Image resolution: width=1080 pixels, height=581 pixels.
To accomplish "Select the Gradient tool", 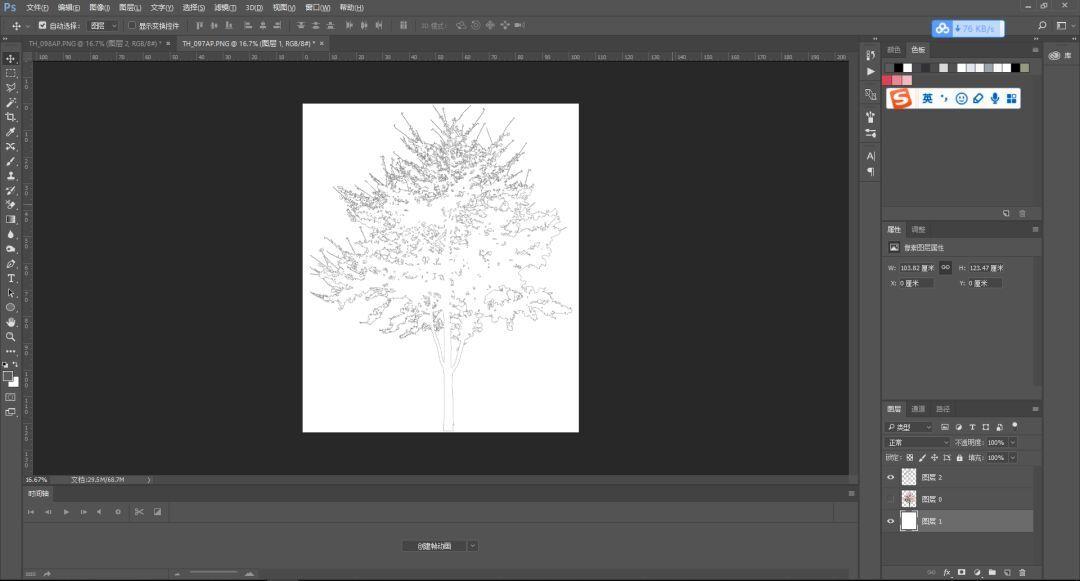I will pos(10,220).
